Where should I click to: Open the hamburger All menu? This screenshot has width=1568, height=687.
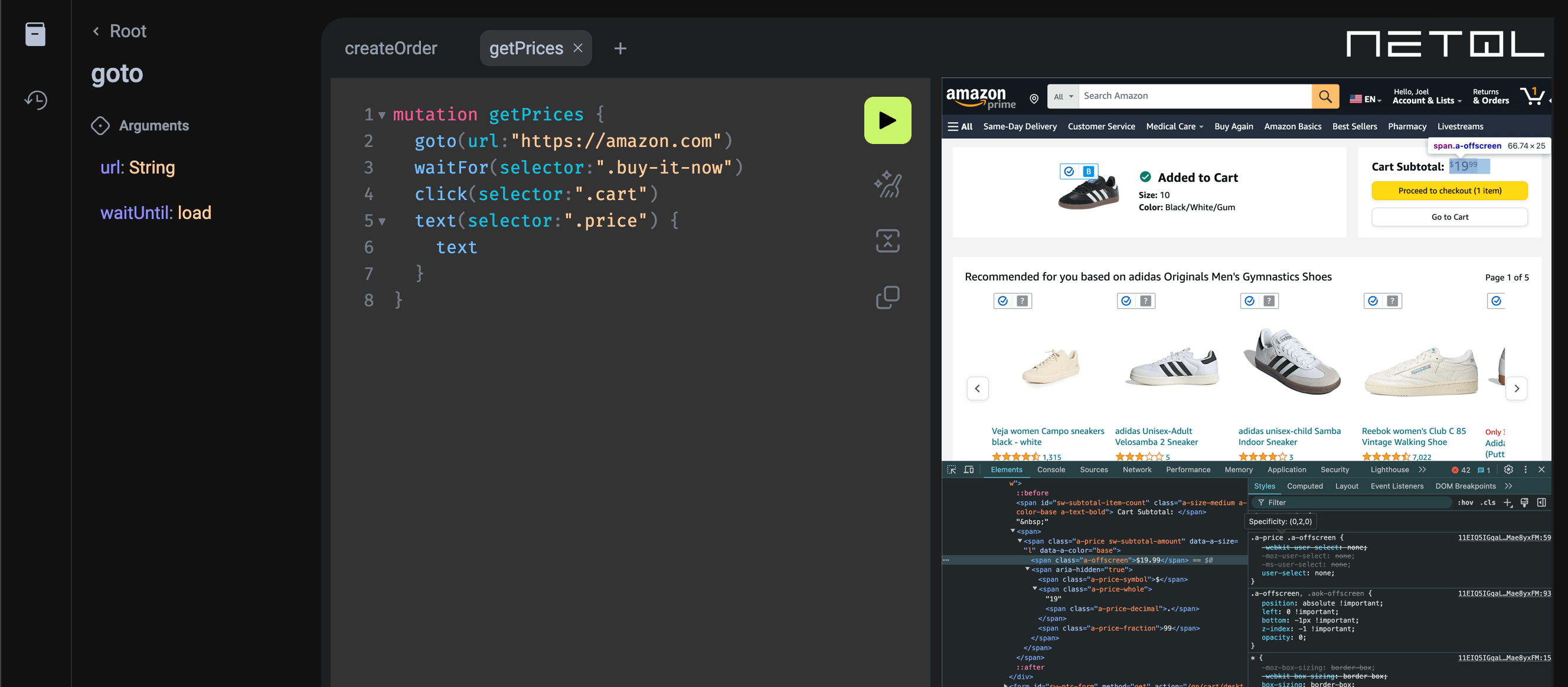959,126
